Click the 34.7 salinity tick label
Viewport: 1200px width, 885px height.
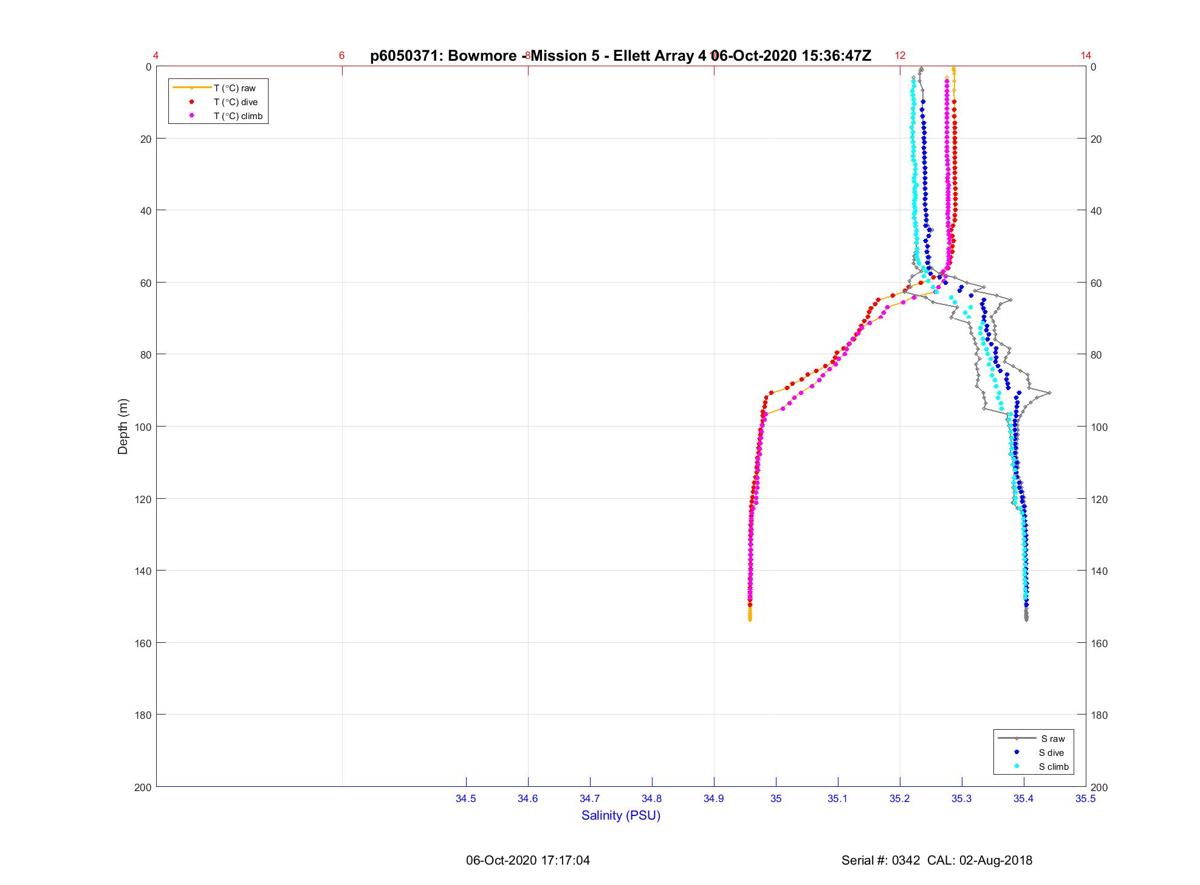click(x=590, y=799)
